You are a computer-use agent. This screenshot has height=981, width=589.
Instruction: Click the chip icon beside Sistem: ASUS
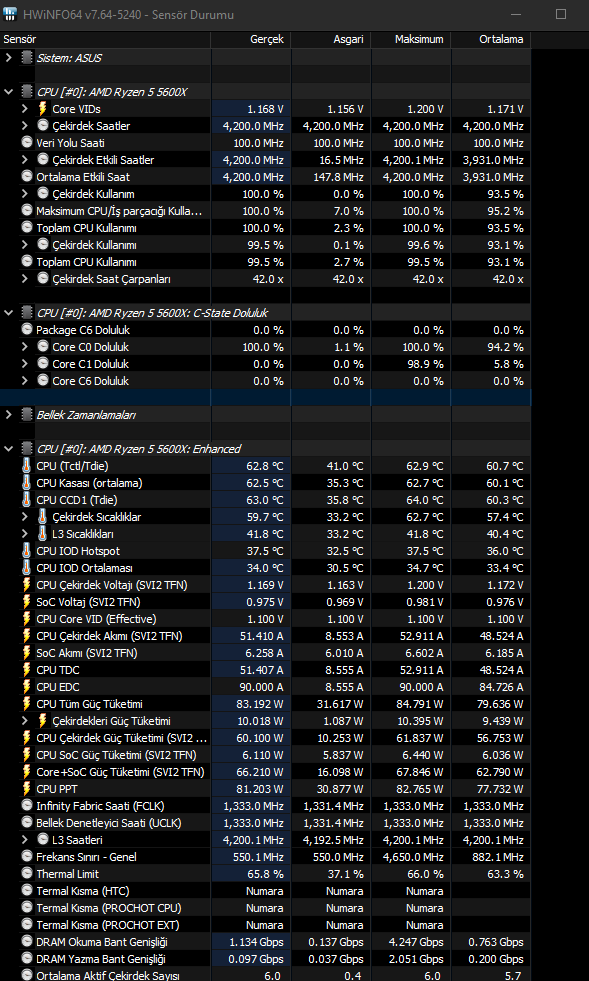click(26, 58)
